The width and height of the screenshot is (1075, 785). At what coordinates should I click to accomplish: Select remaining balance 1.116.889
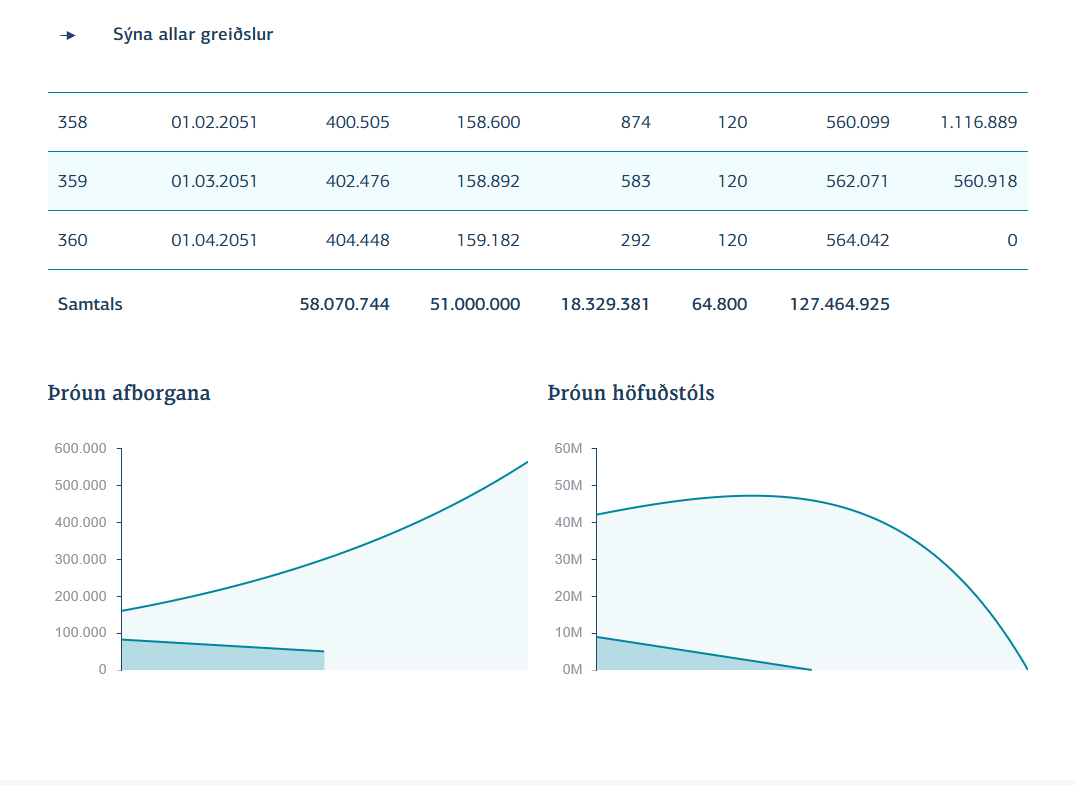click(x=978, y=123)
